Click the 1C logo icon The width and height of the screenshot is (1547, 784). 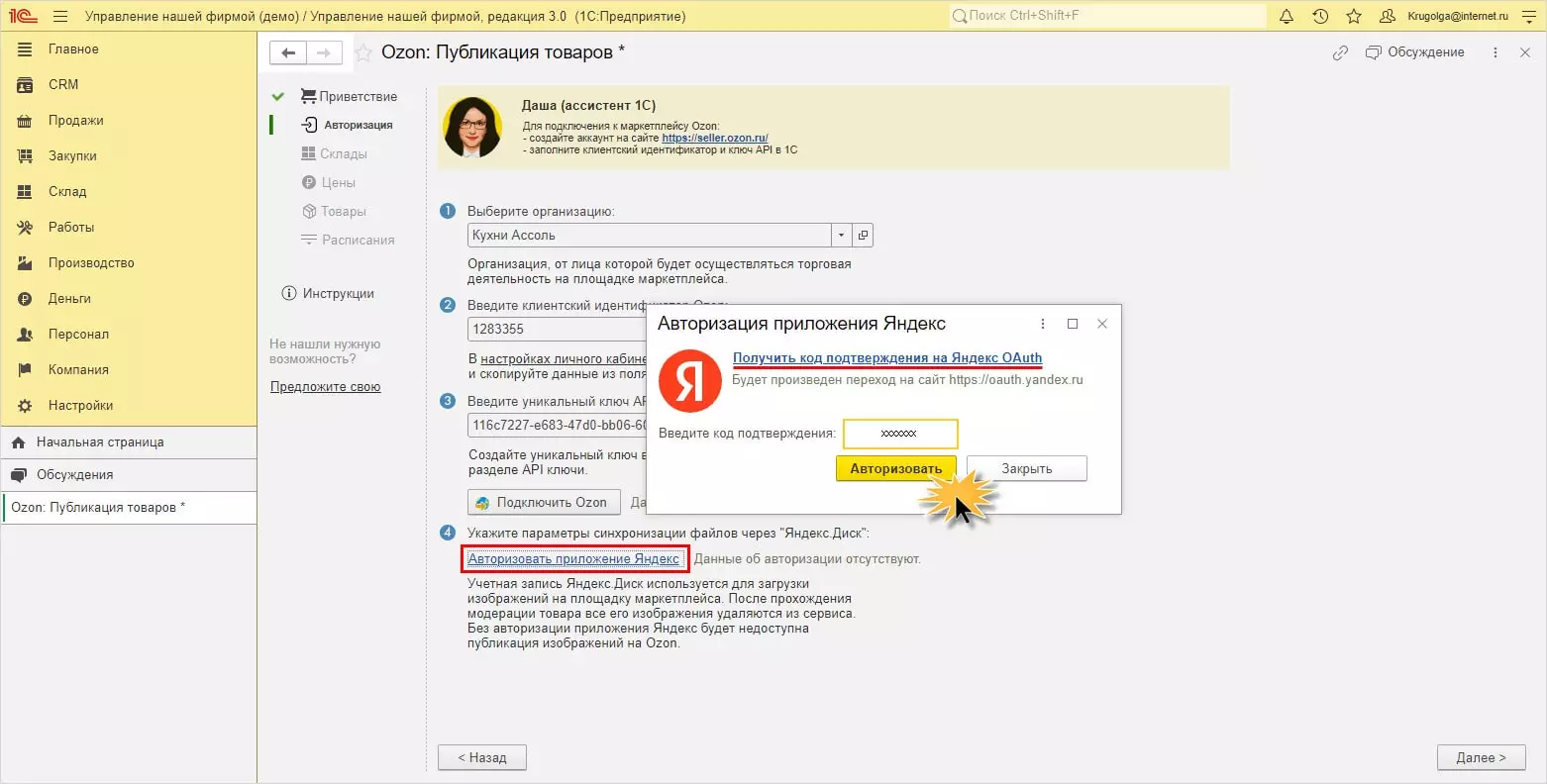(x=24, y=16)
